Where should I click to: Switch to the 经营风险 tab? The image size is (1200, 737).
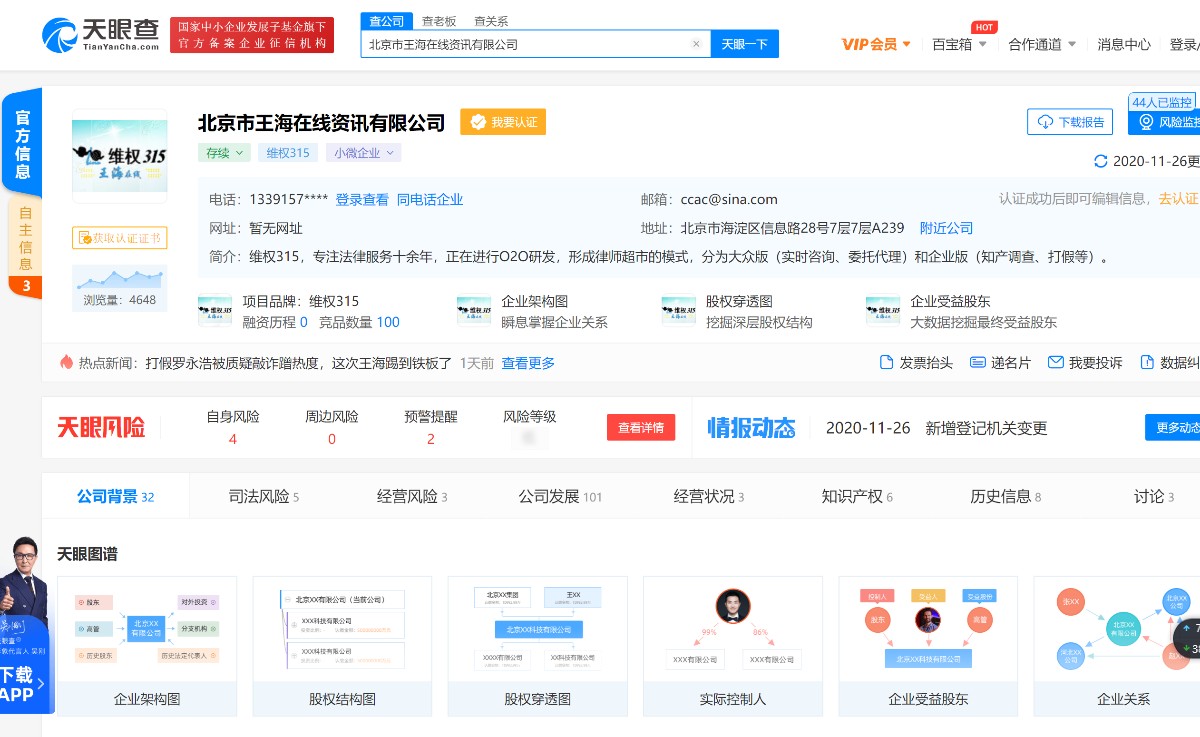412,496
